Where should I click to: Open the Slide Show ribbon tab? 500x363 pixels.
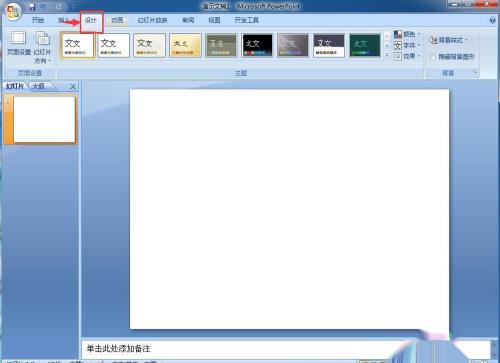coord(152,20)
